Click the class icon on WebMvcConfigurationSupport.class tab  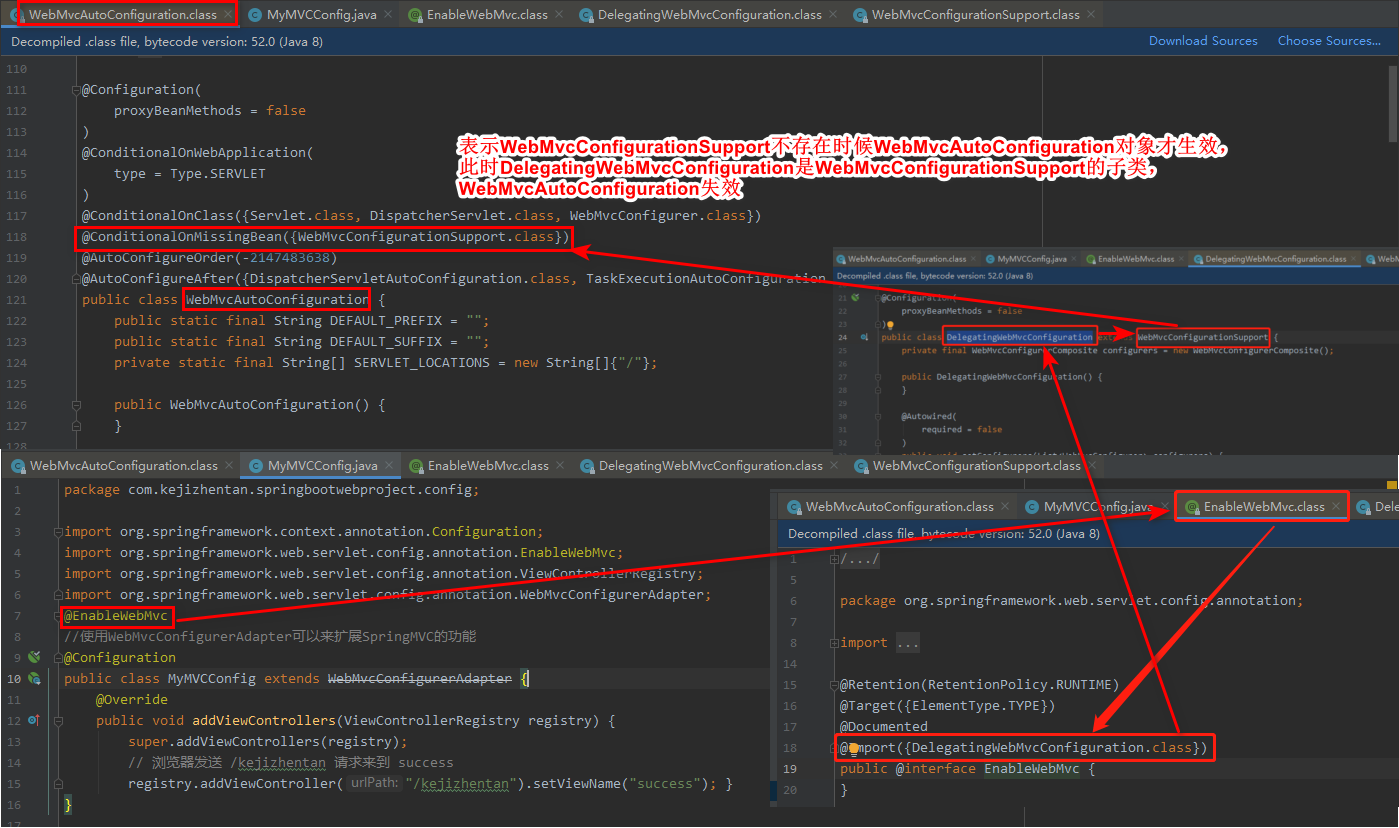860,16
